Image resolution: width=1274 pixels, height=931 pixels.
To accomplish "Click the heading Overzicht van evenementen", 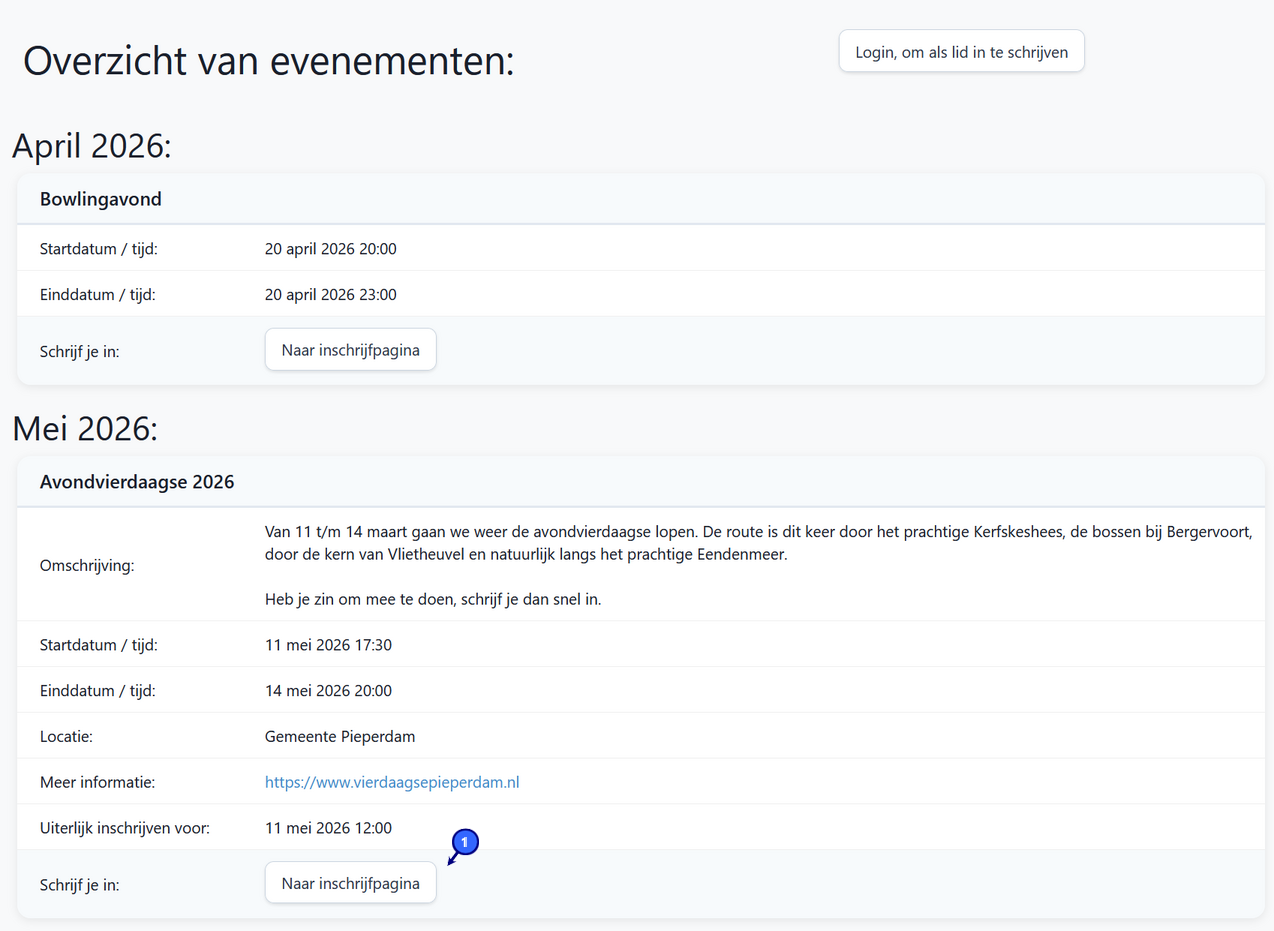I will pyautogui.click(x=268, y=62).
